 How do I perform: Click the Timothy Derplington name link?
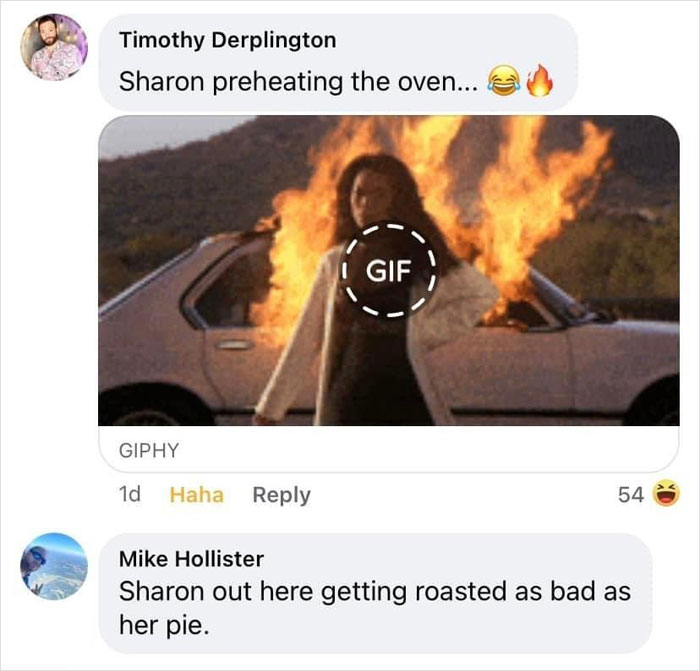tap(228, 40)
